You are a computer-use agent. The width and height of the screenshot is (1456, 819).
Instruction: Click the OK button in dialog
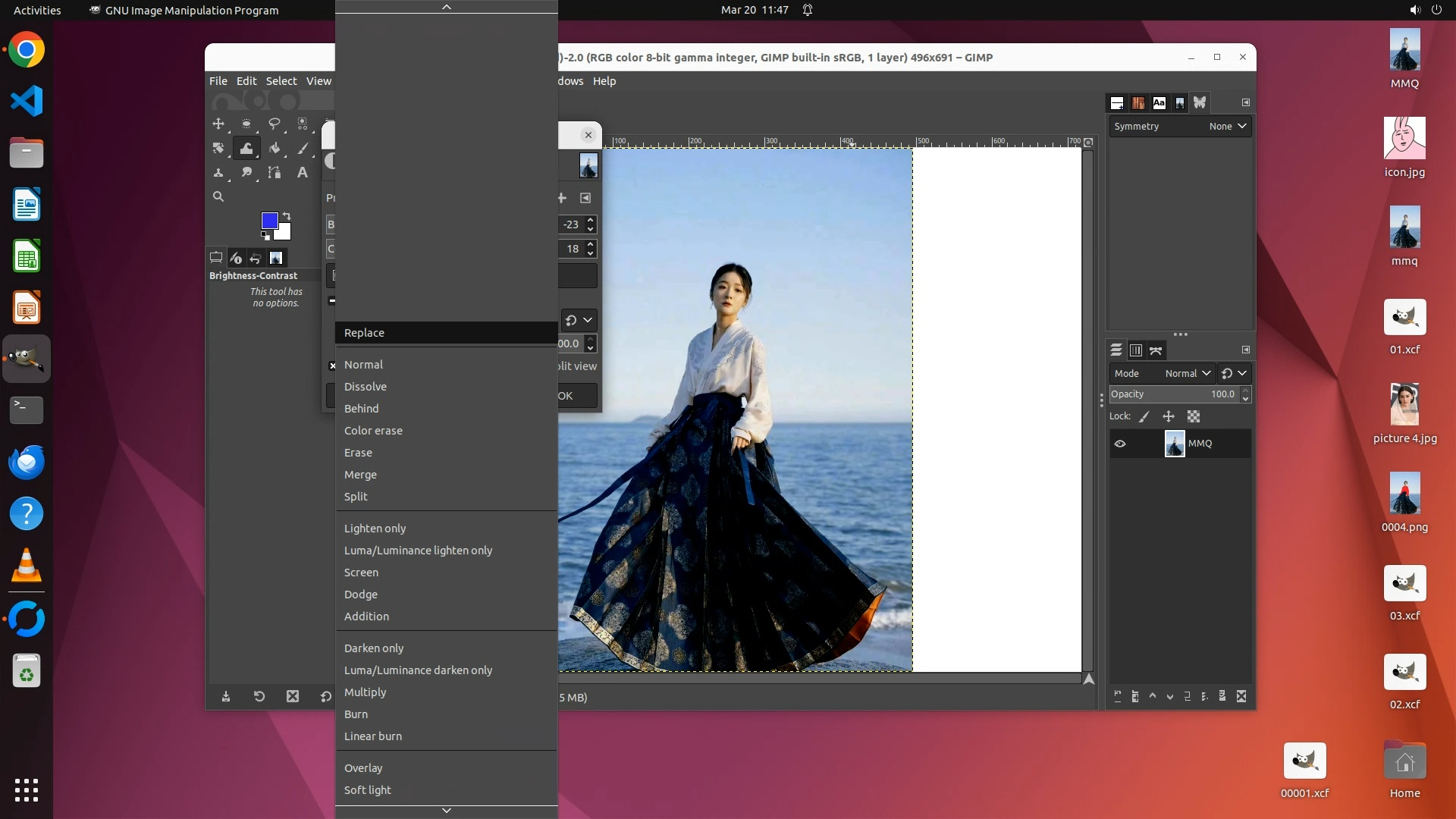[576, 396]
